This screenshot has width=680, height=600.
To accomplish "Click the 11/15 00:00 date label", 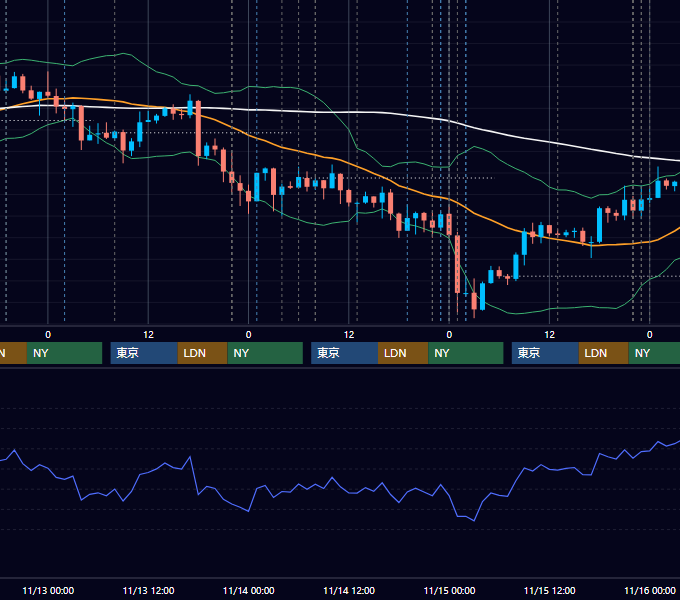I will click(449, 590).
